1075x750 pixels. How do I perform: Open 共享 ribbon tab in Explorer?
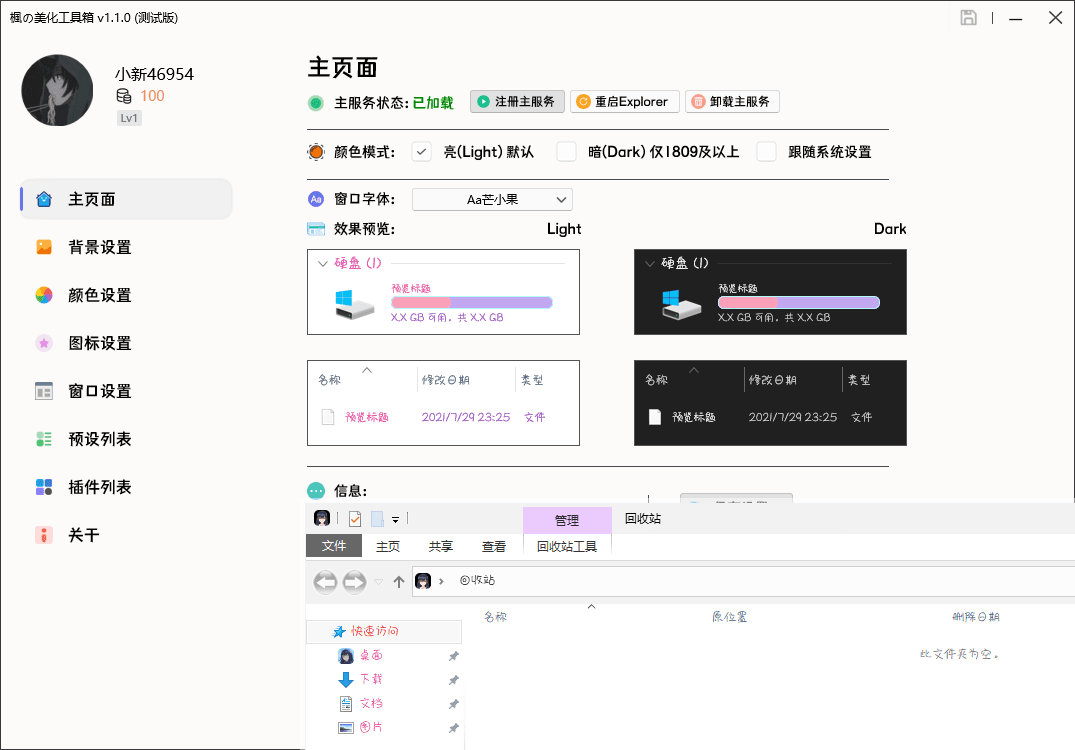pos(441,546)
